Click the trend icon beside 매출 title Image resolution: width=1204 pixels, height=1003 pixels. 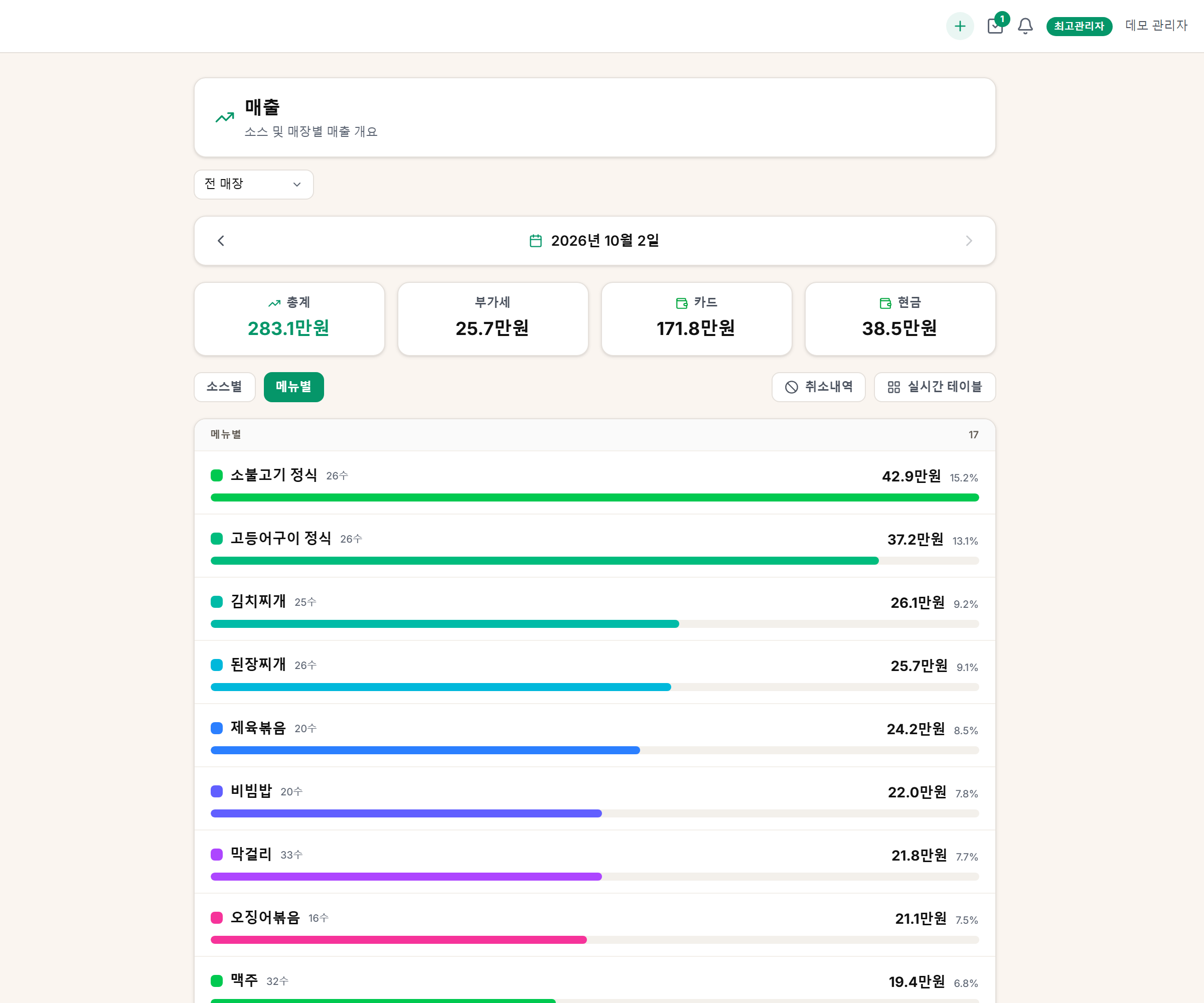tap(225, 117)
